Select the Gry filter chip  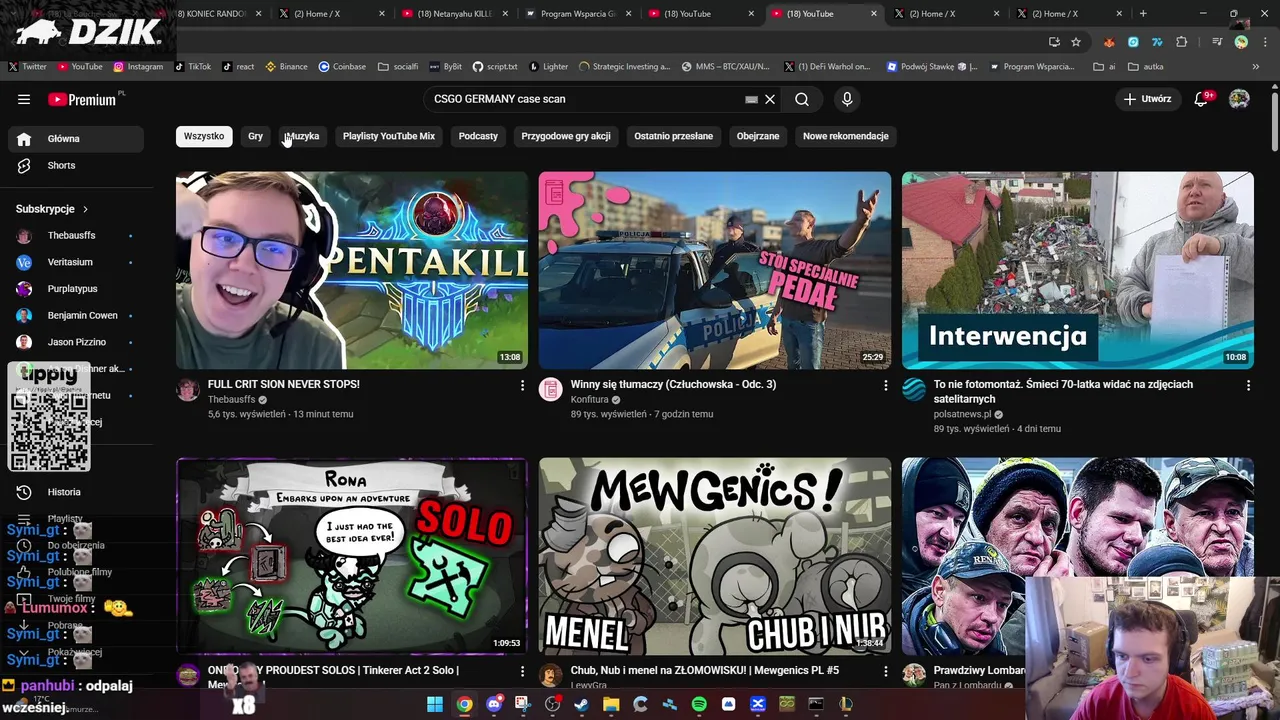[255, 136]
